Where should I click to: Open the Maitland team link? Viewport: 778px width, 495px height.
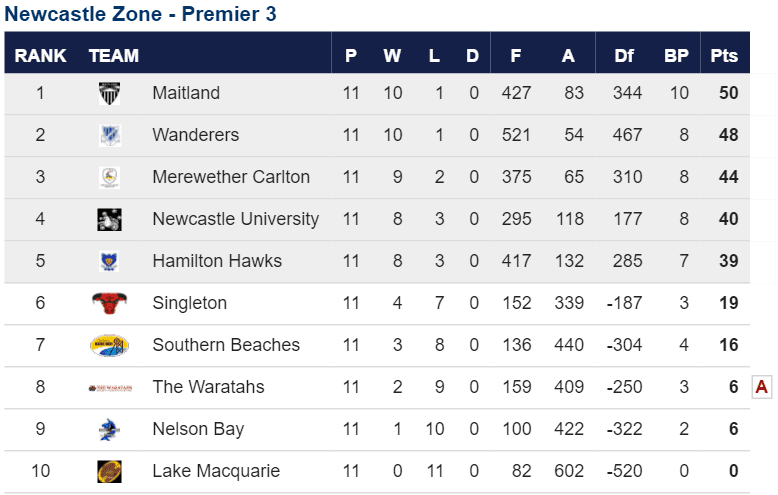(x=186, y=93)
